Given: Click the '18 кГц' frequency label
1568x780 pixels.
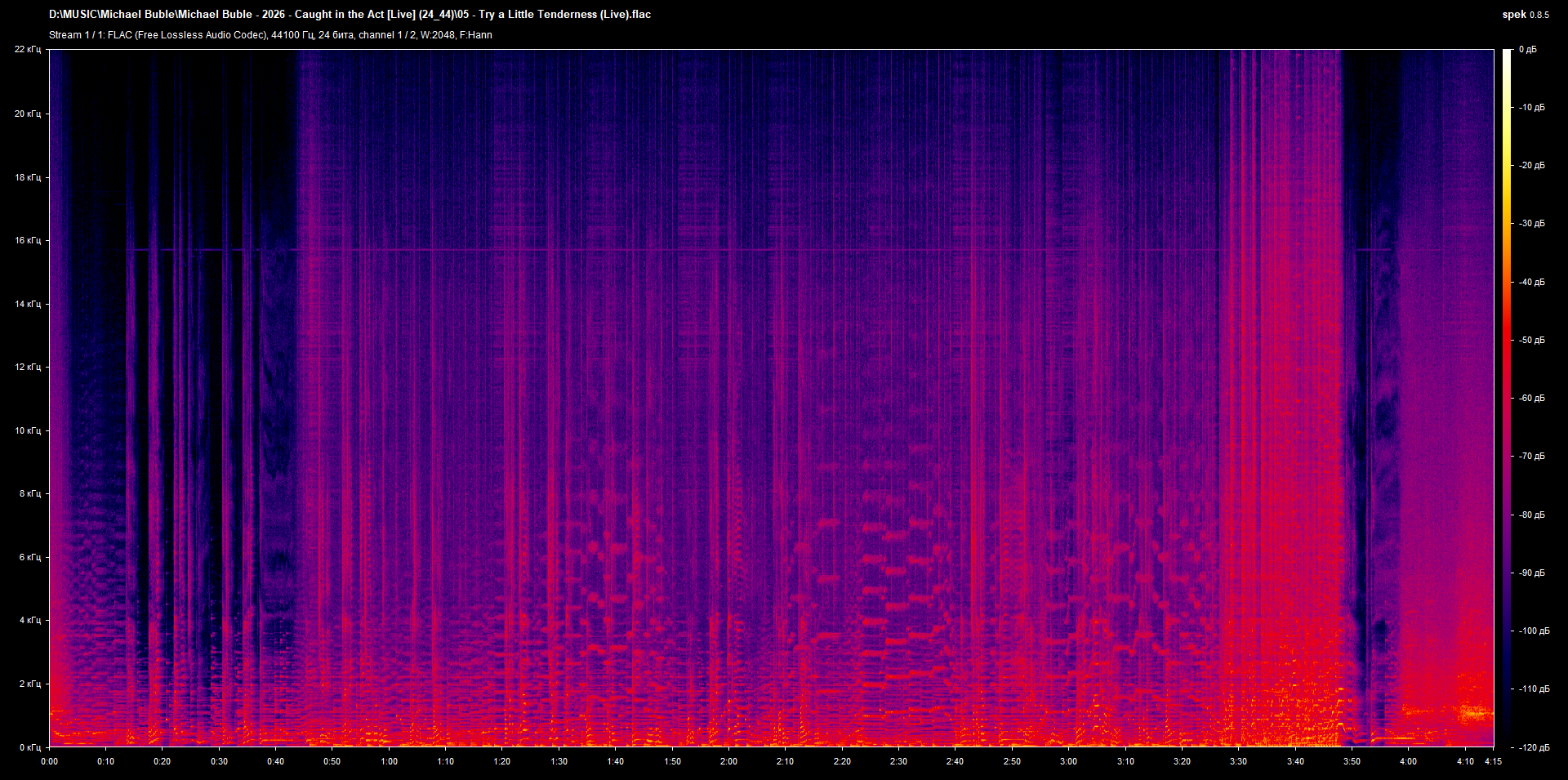Looking at the screenshot, I should point(28,177).
